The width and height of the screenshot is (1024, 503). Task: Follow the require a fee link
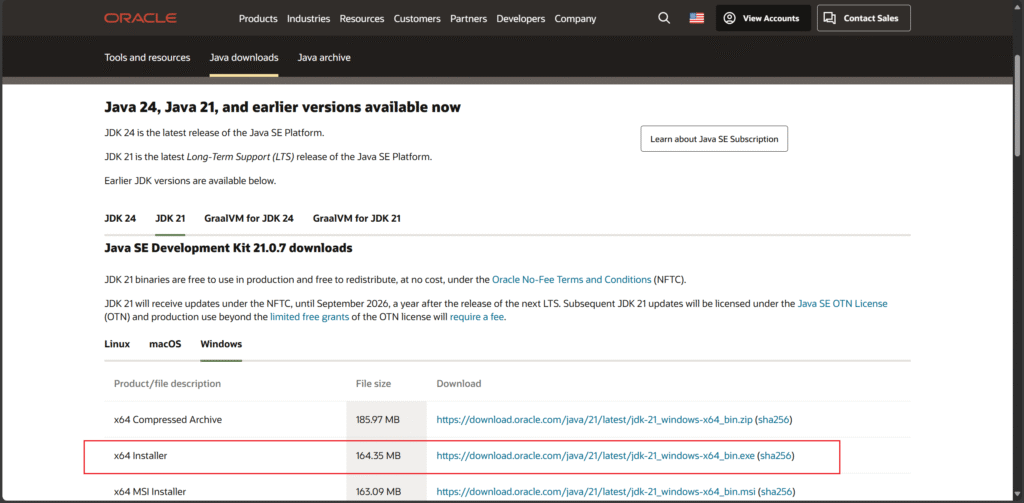(x=477, y=317)
